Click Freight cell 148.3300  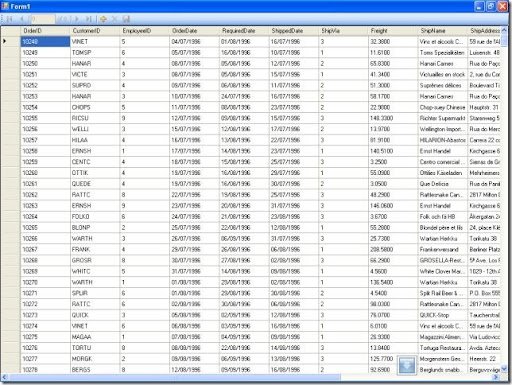393,118
